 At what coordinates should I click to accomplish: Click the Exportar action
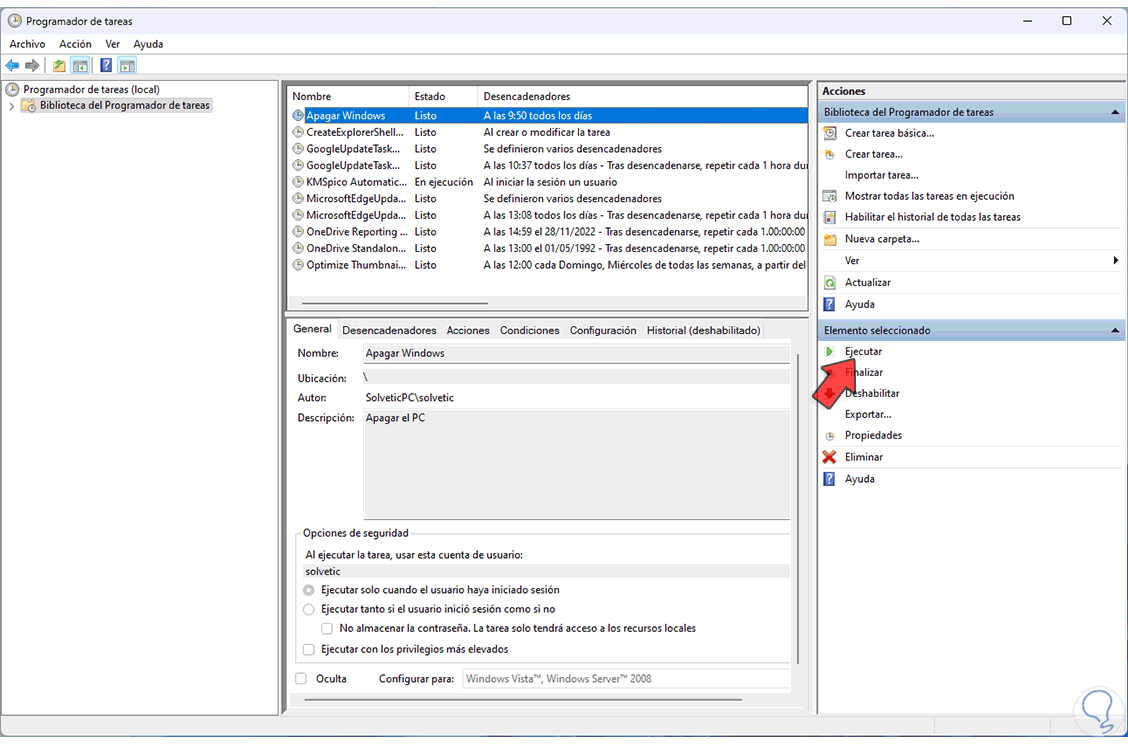(x=868, y=414)
